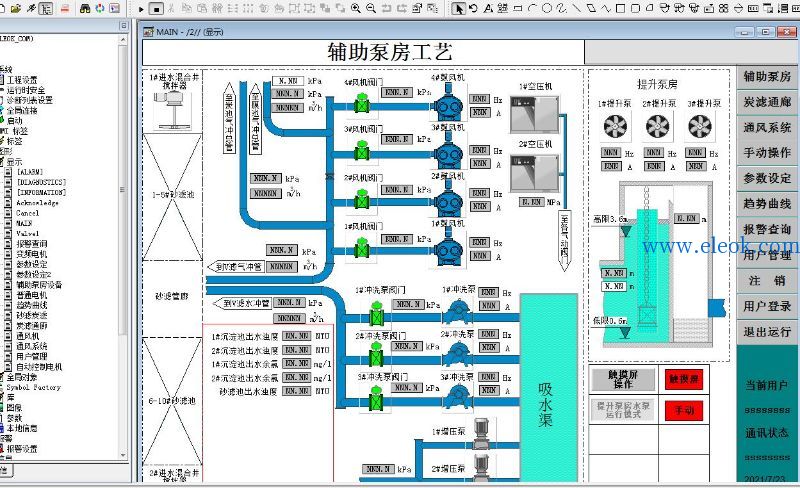Click the 退出运行 button
Screen dimensions: 800x488
767,332
